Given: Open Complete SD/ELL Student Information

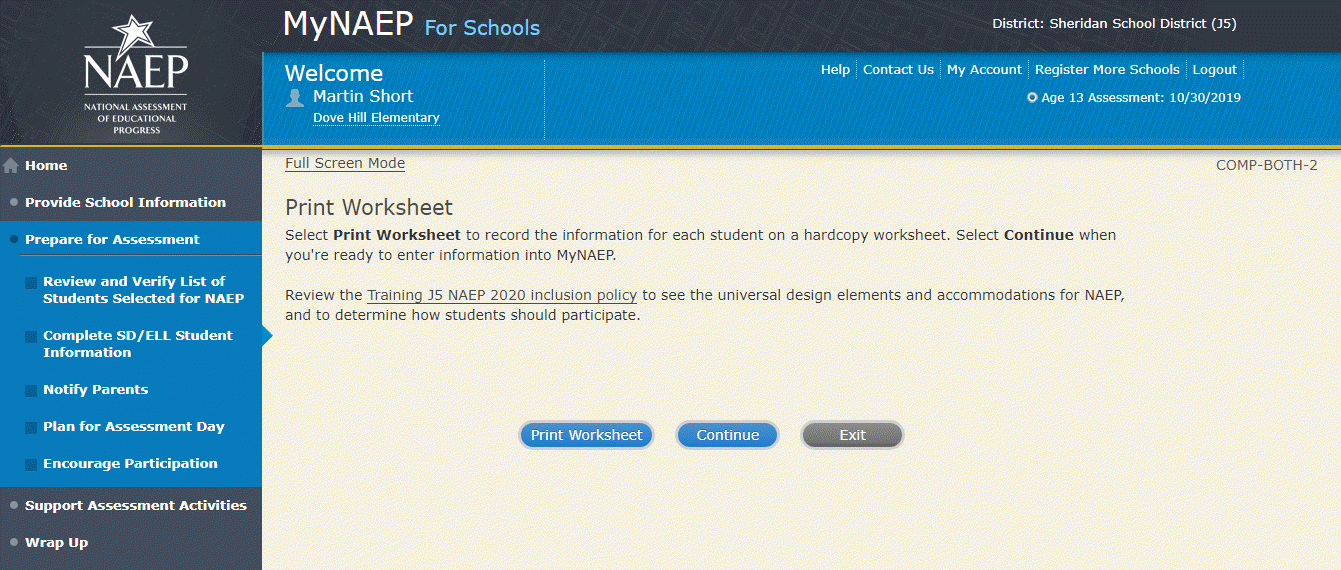Looking at the screenshot, I should 137,344.
